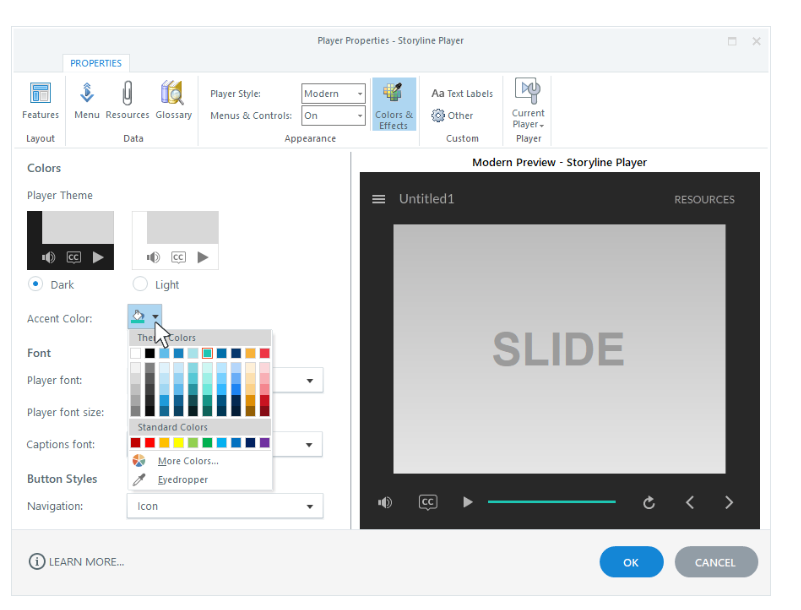This screenshot has width=801, height=610.
Task: Click the closed captions button in preview
Action: click(x=428, y=502)
